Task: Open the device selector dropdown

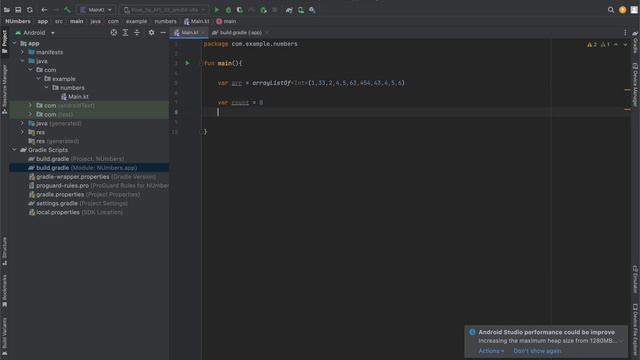Action: click(x=164, y=10)
